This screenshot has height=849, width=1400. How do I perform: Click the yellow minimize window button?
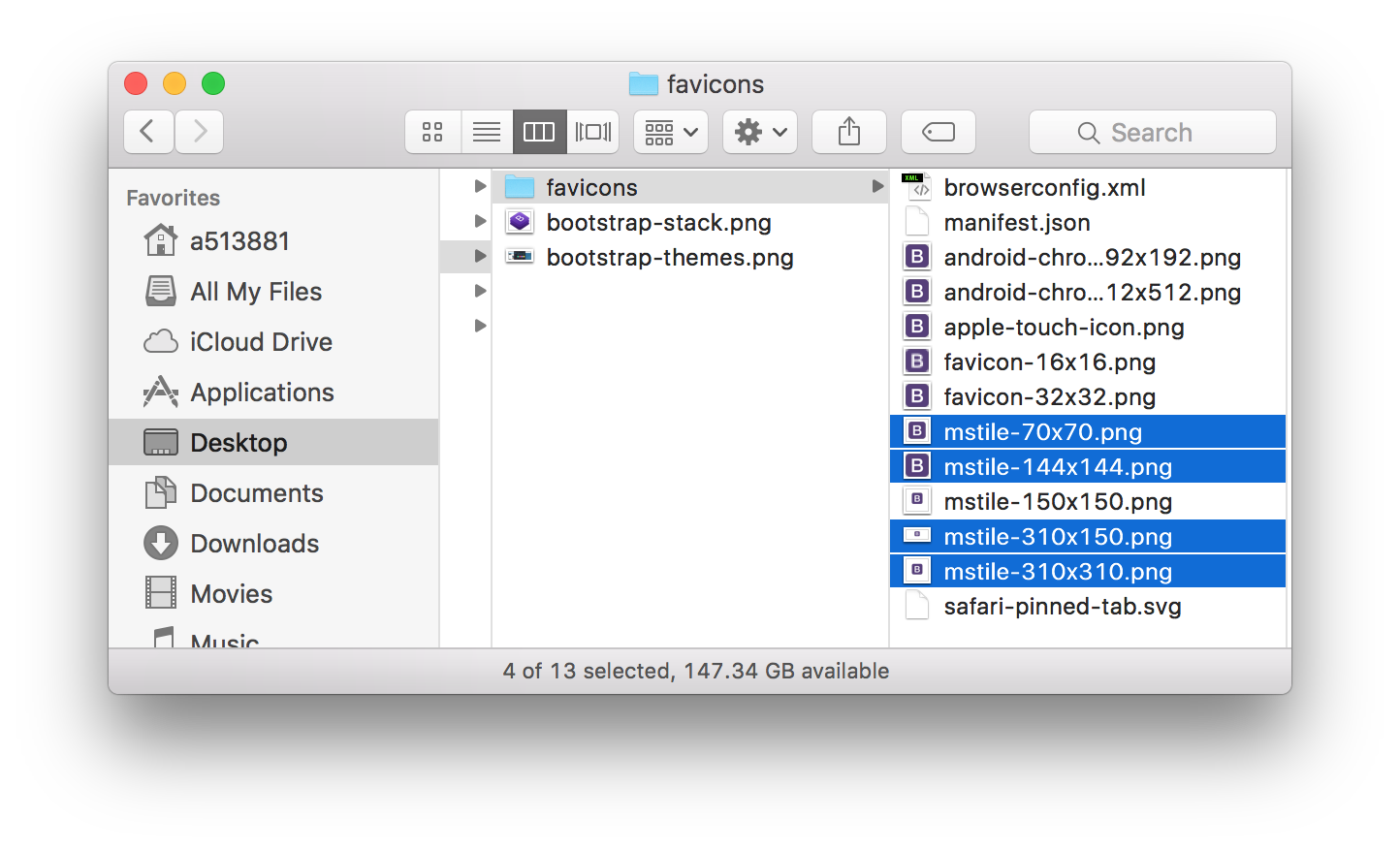pyautogui.click(x=175, y=83)
